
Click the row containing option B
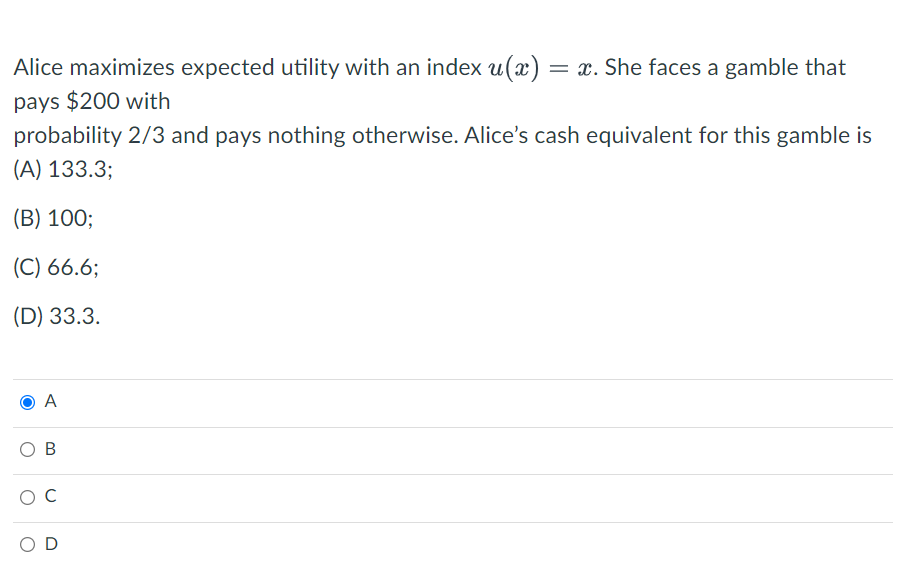pyautogui.click(x=456, y=449)
